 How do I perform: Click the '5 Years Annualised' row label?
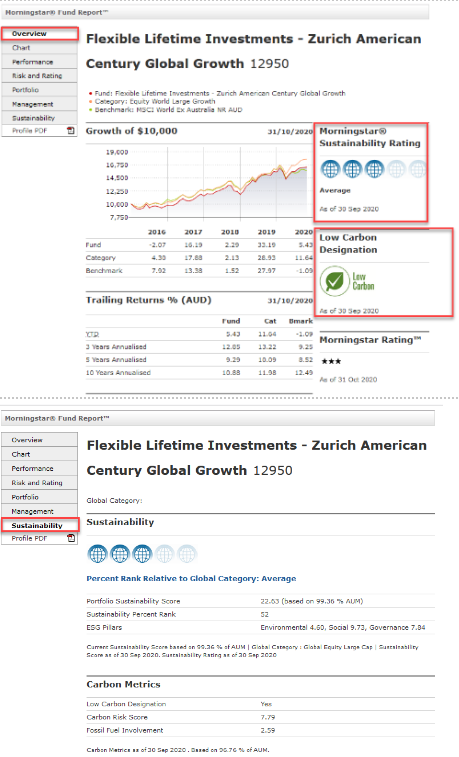pyautogui.click(x=116, y=360)
